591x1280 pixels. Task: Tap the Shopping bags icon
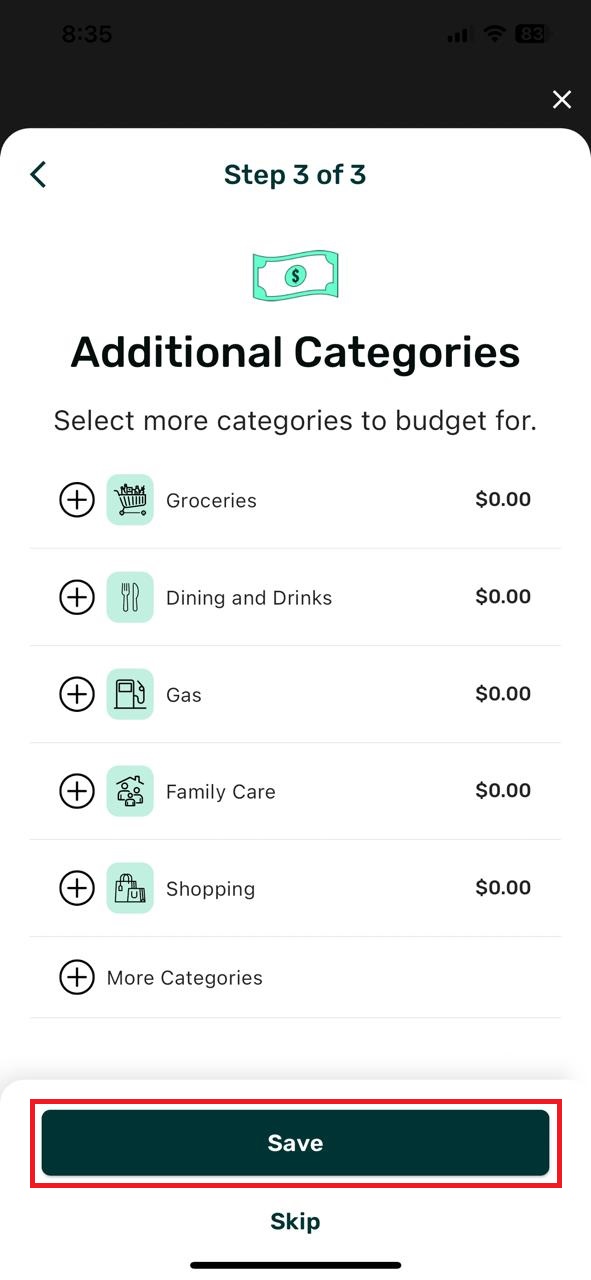pyautogui.click(x=130, y=887)
